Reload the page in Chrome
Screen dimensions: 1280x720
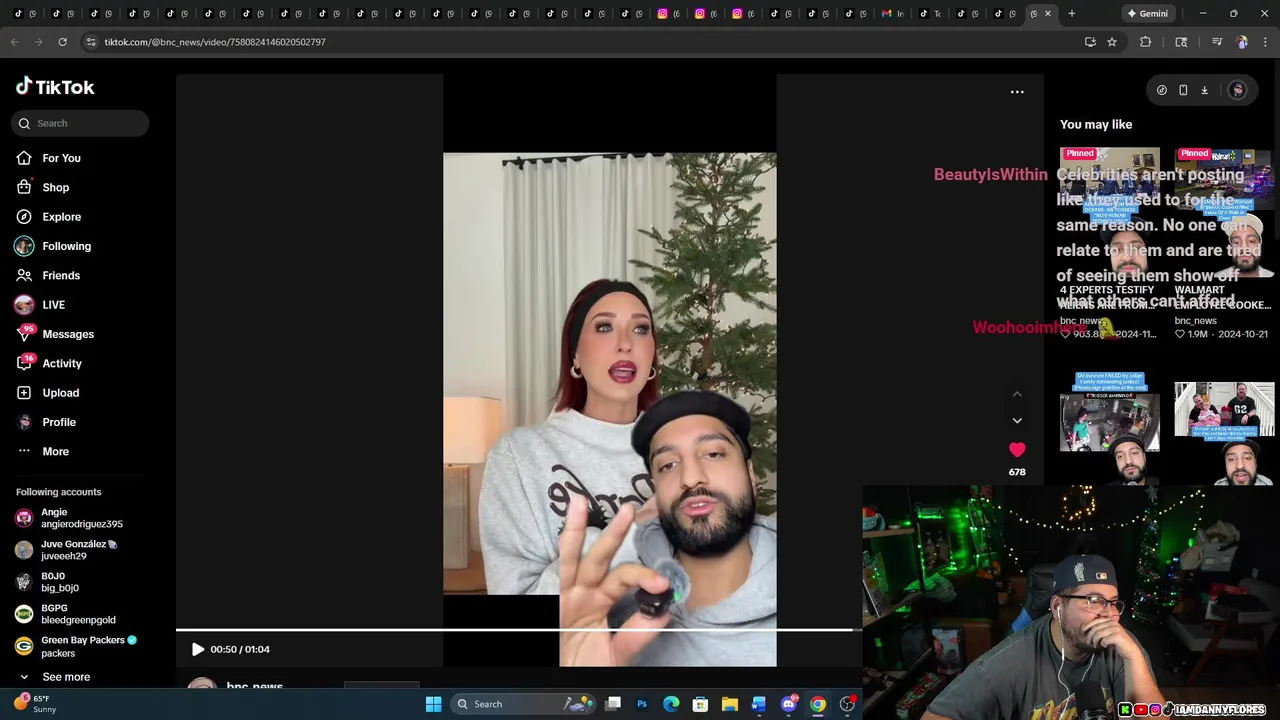[x=62, y=42]
